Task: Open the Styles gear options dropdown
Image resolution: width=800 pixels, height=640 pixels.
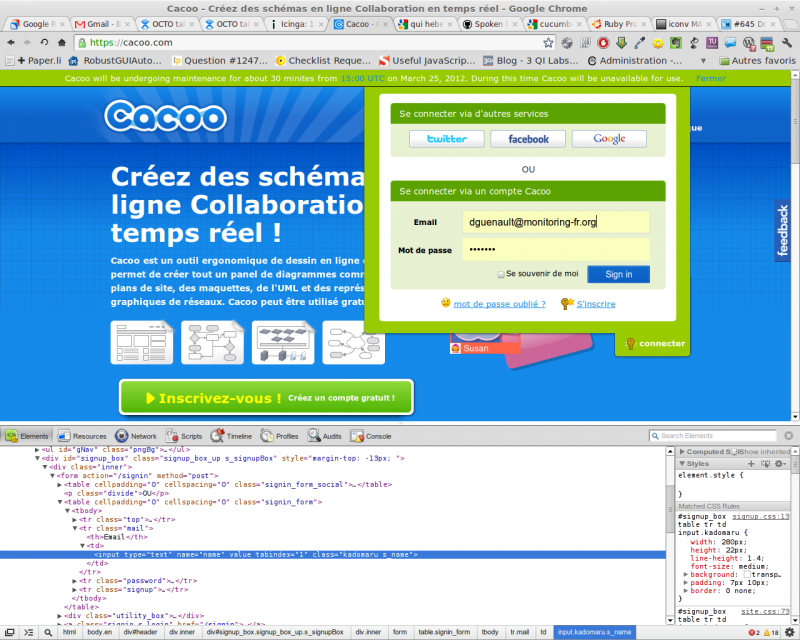Action: 781,463
